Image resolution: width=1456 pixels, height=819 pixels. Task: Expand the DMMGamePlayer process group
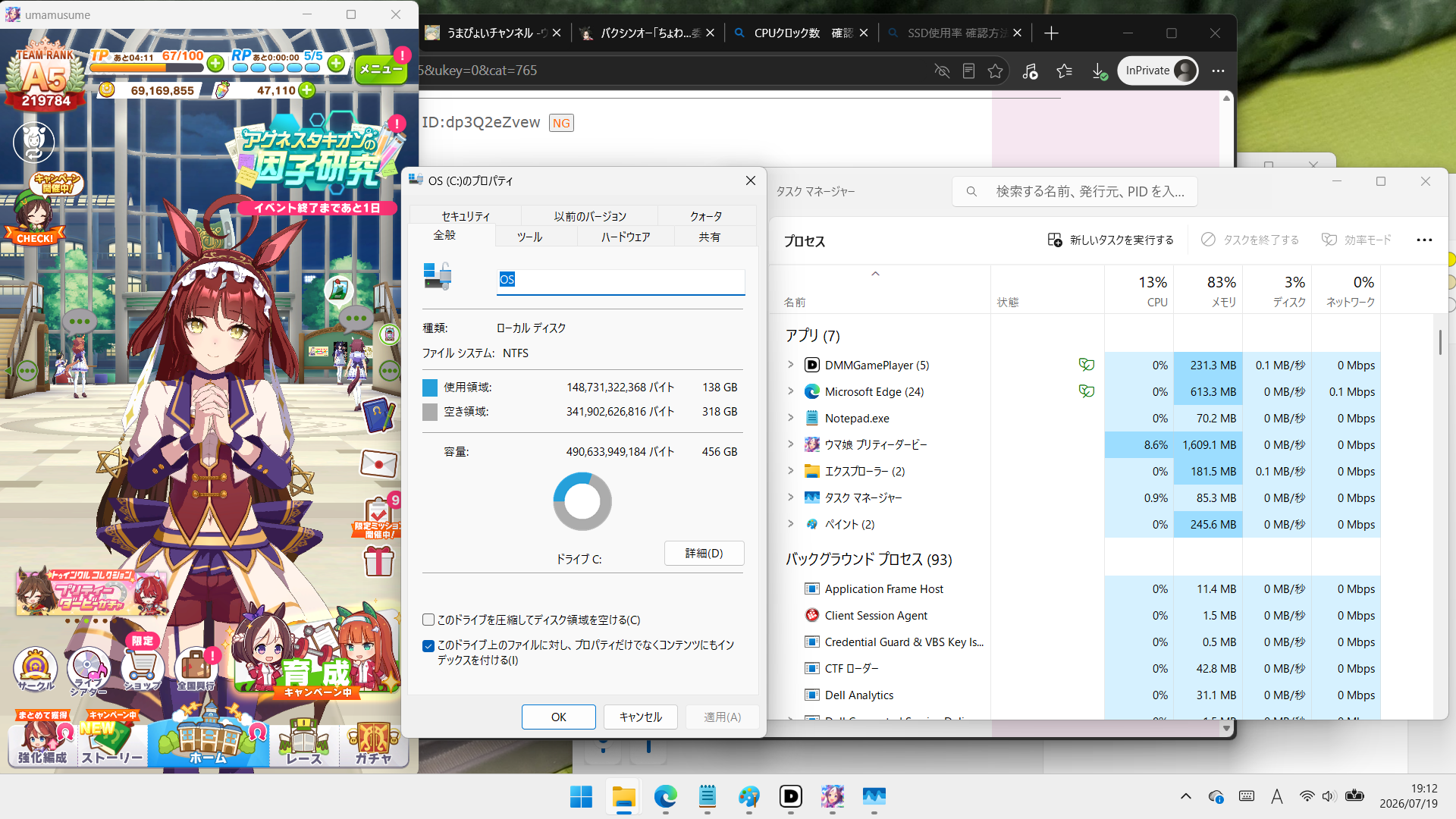point(791,365)
